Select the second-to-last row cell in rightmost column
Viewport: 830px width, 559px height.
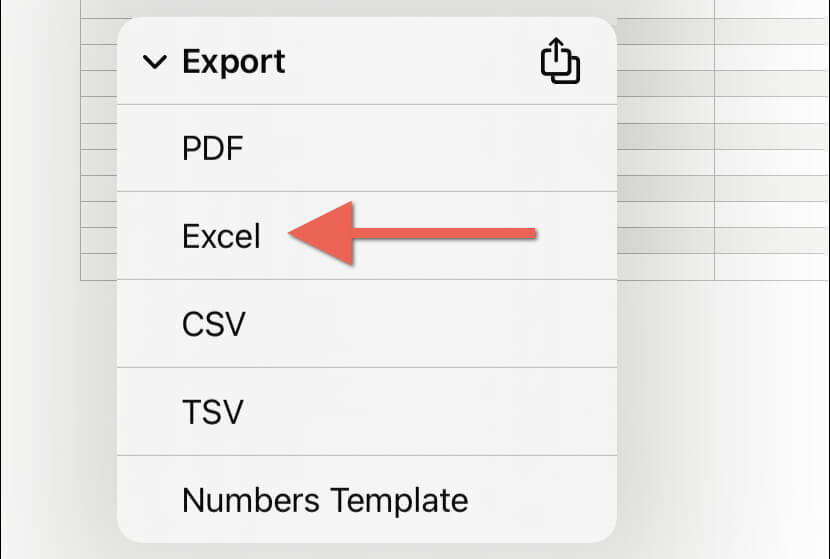coord(772,240)
